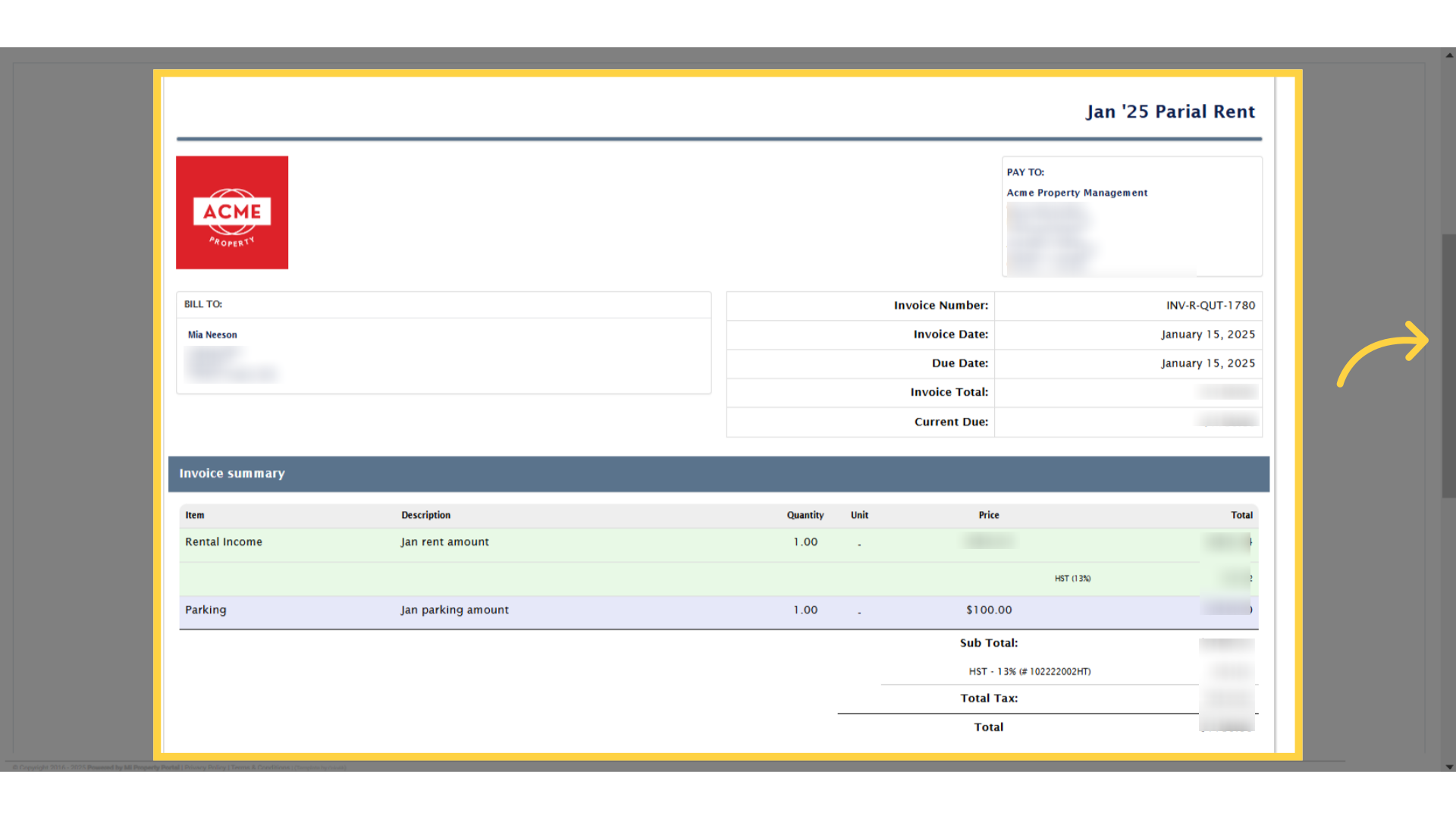
Task: Click invoice number INV-R-QUT-1780
Action: point(1210,306)
